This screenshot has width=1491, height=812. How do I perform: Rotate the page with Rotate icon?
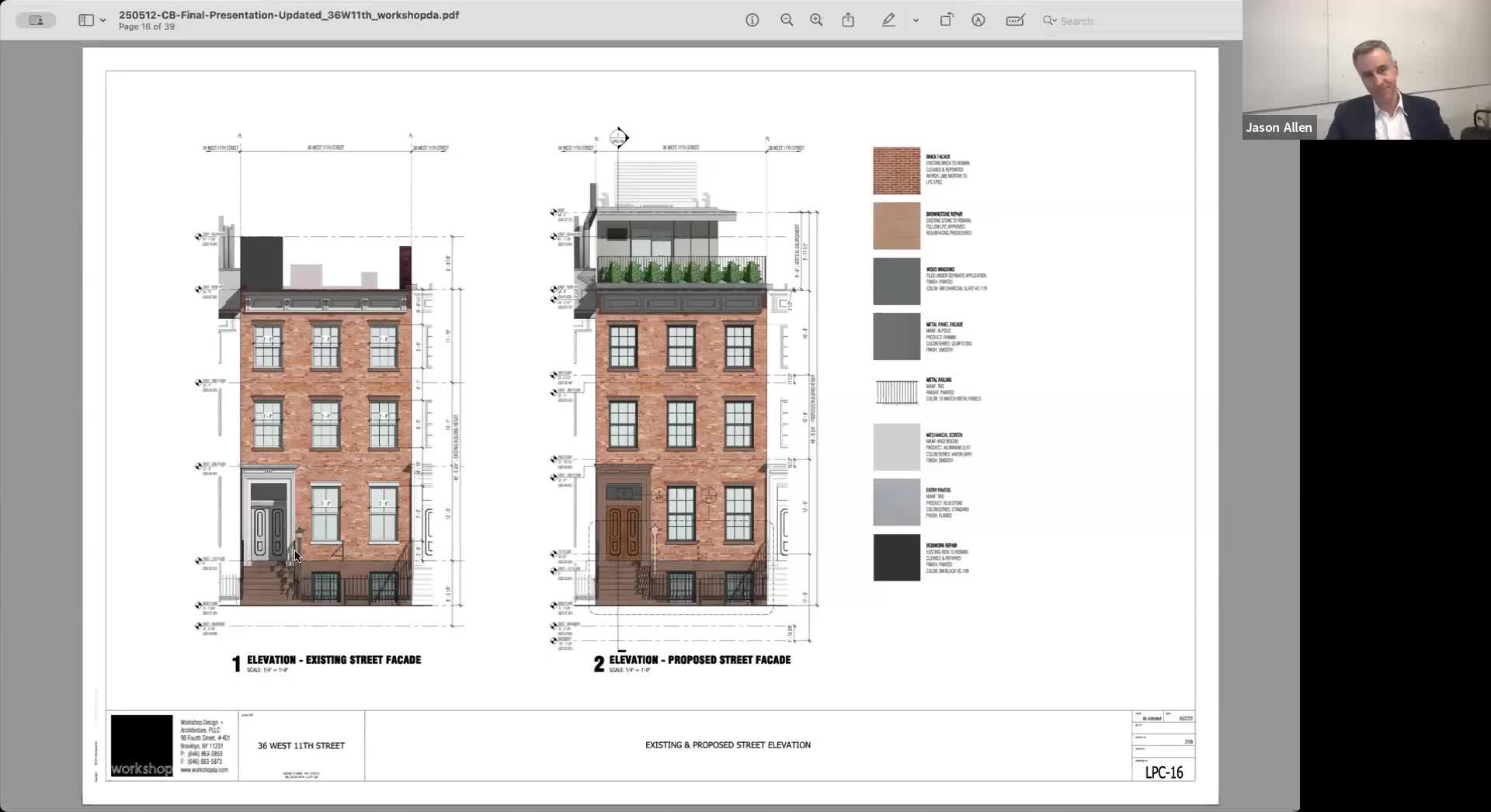coord(946,21)
